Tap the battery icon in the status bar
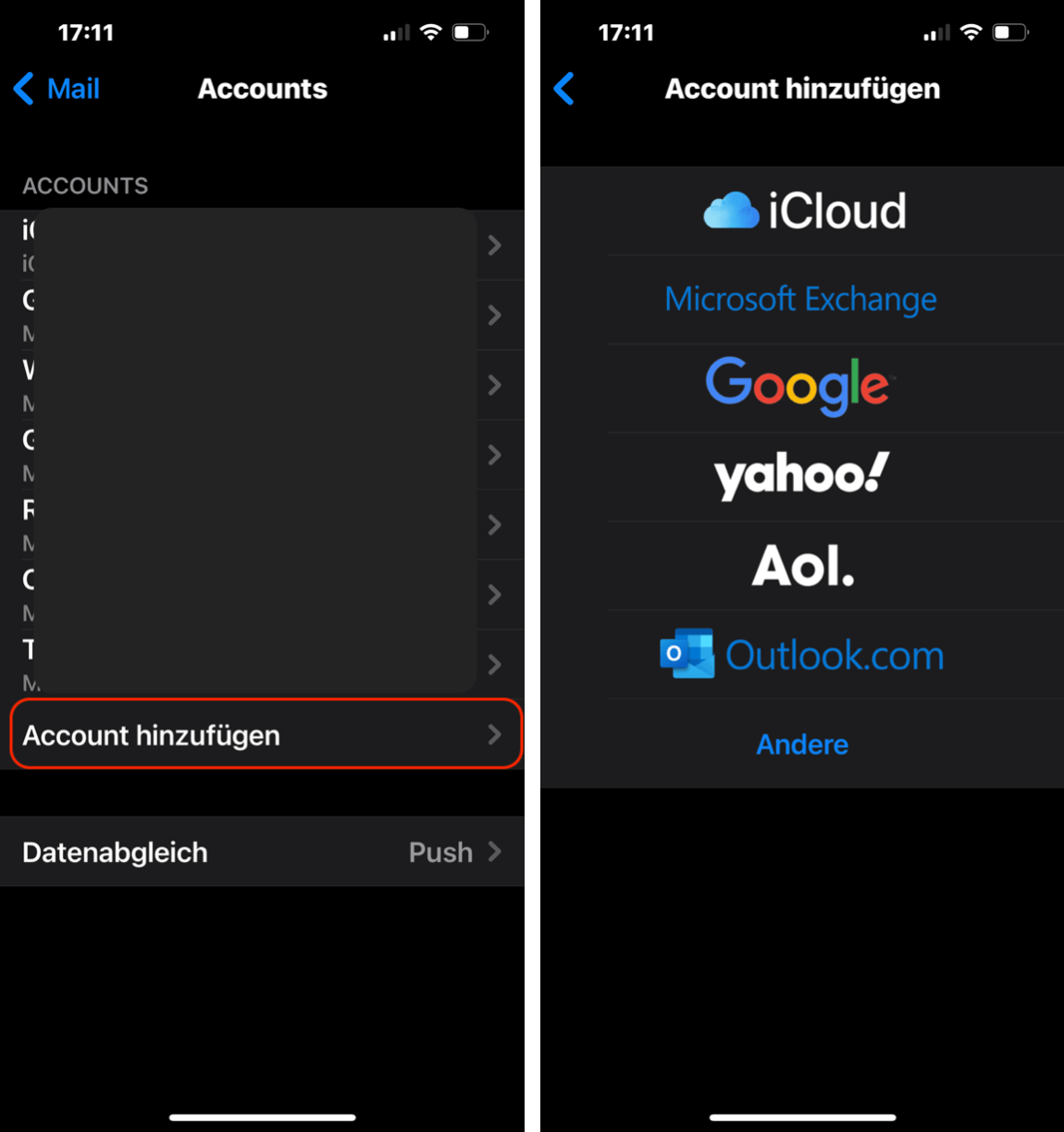Viewport: 1064px width, 1132px height. pos(470,31)
